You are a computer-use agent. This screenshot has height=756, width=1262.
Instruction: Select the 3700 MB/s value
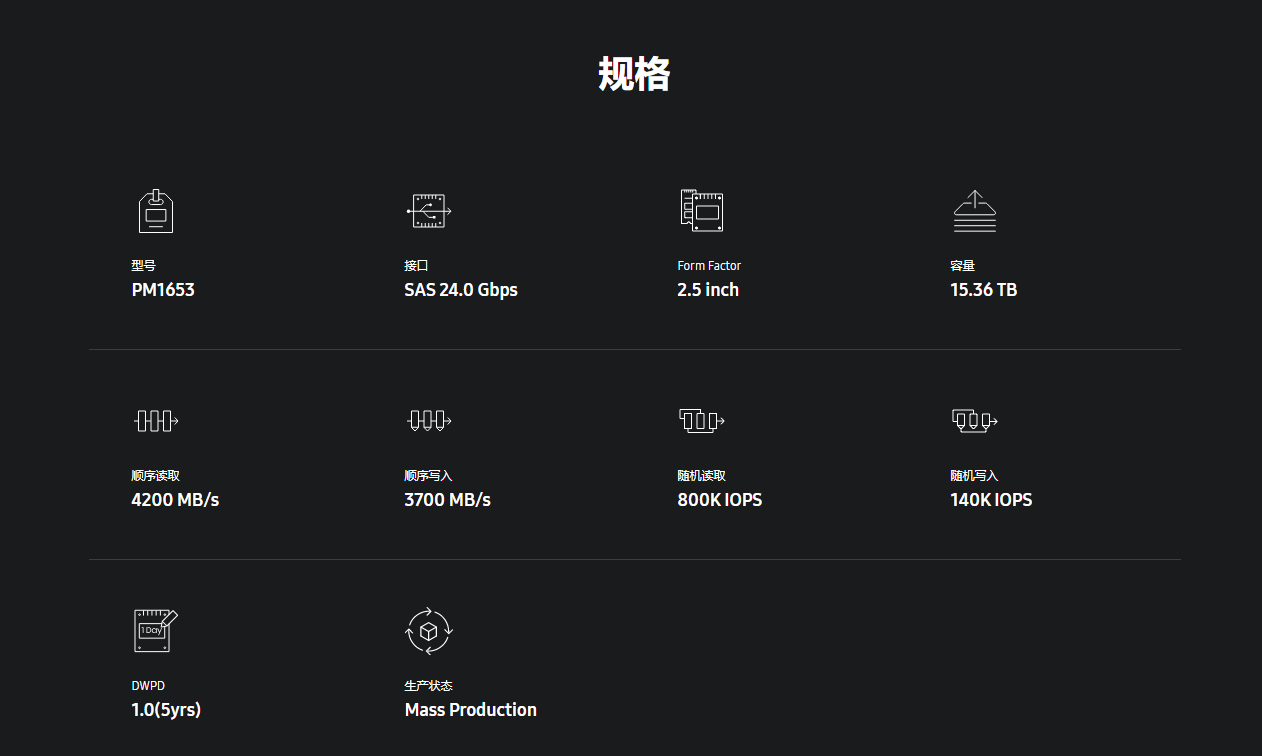(x=448, y=500)
